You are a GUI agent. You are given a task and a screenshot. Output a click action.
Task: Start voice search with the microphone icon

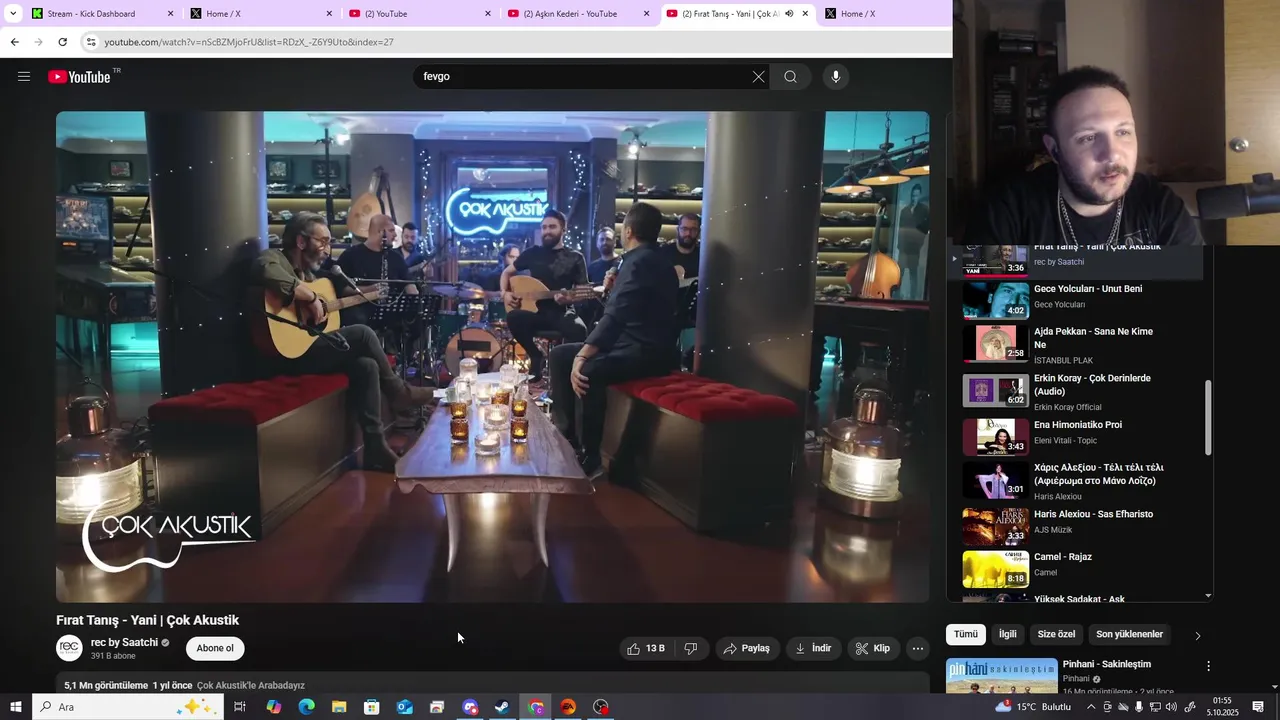point(836,77)
